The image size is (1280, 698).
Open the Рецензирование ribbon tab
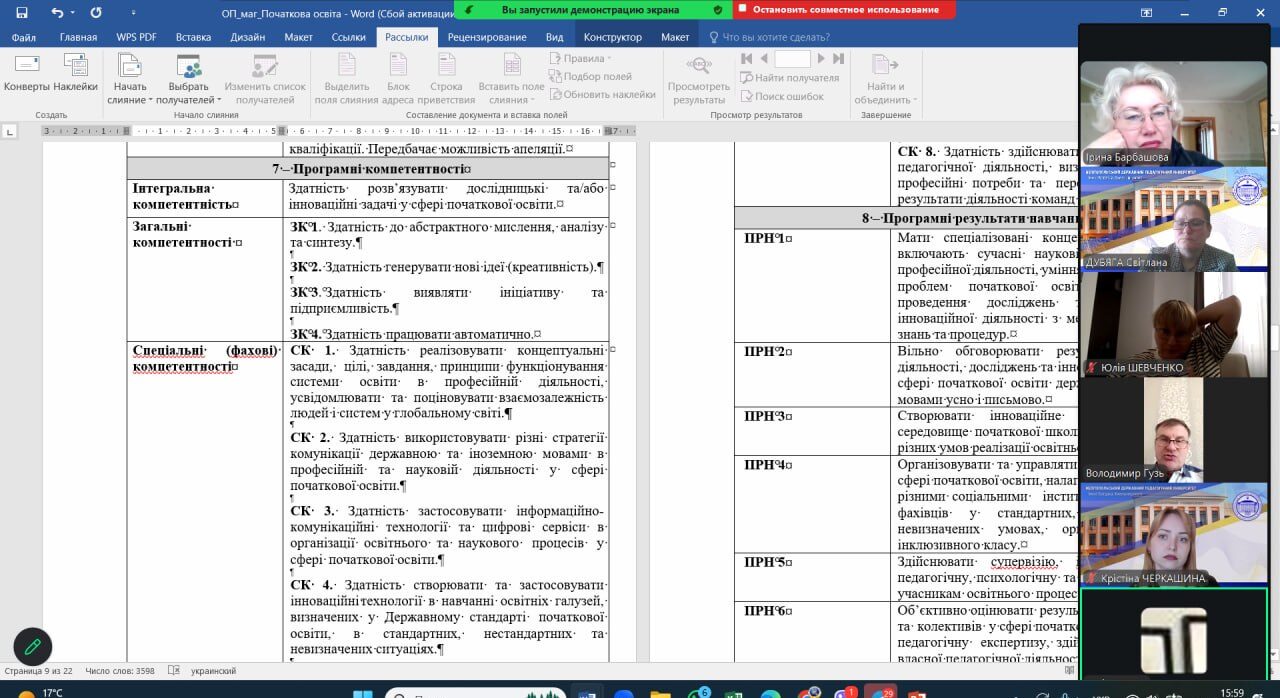[x=487, y=37]
